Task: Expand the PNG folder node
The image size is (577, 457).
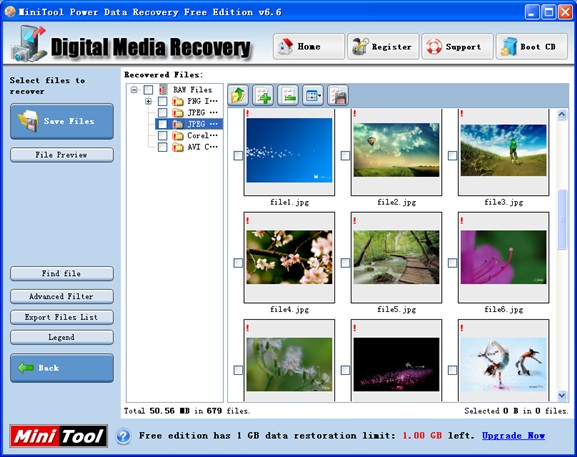Action: pyautogui.click(x=148, y=101)
